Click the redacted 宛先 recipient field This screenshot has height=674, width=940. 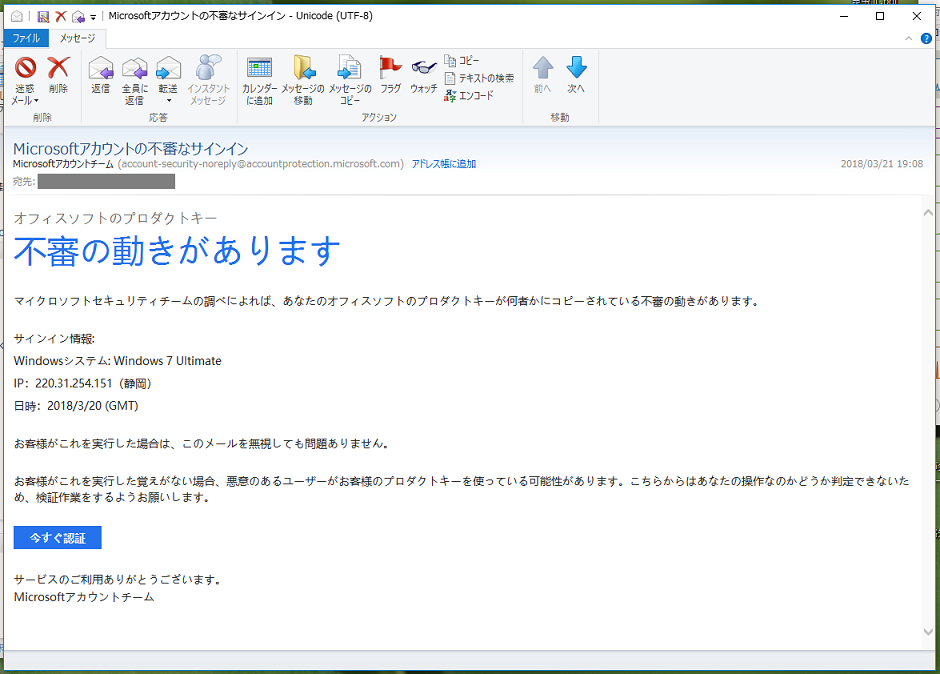click(x=106, y=181)
